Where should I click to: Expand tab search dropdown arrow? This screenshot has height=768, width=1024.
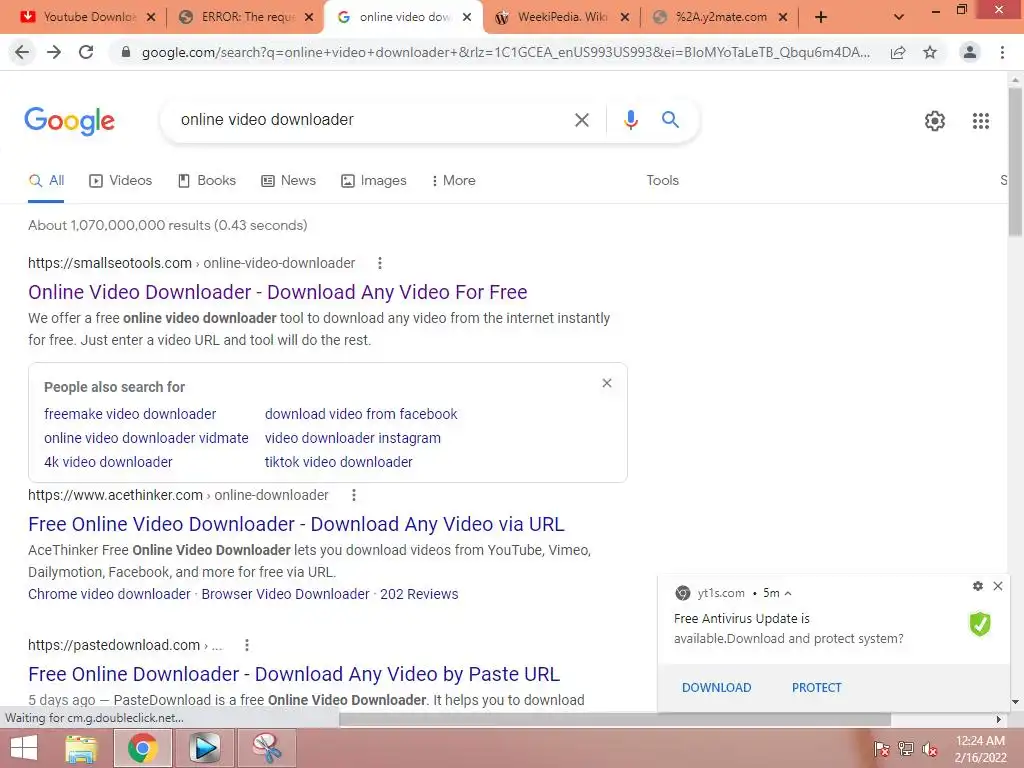899,17
